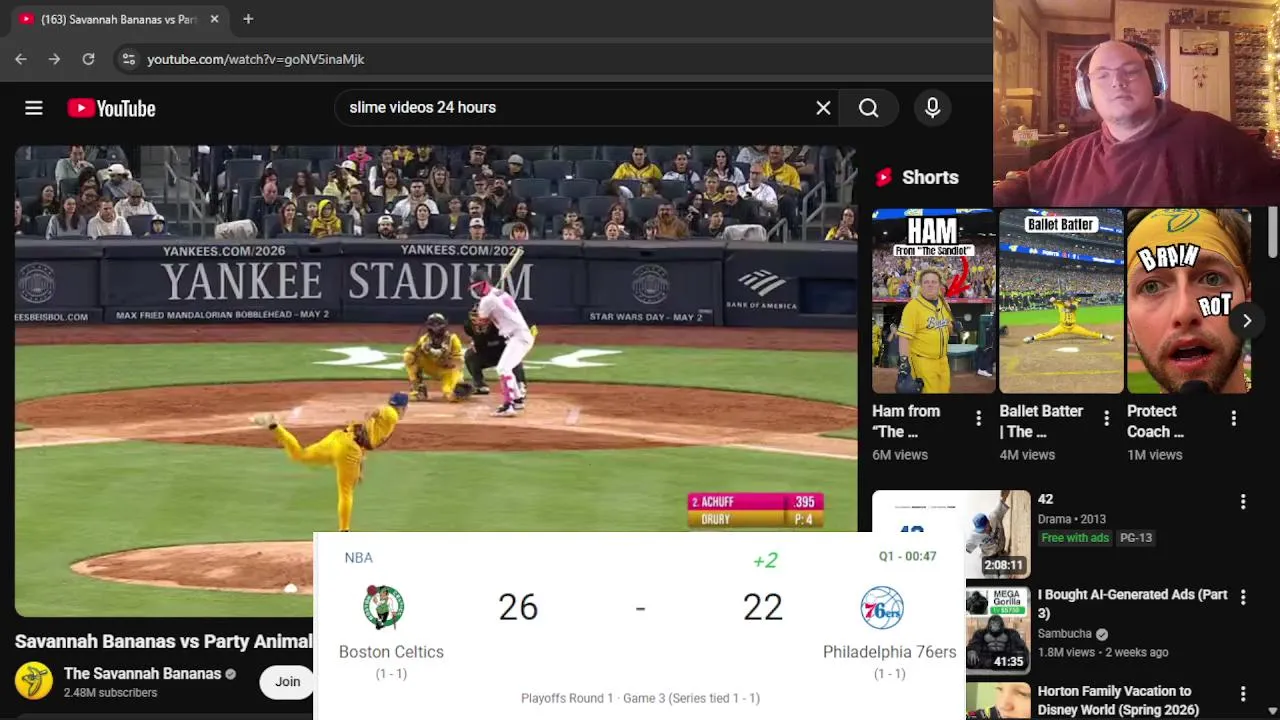This screenshot has height=720, width=1280.
Task: Click the 2.48M subscribers text
Action: (x=110, y=693)
